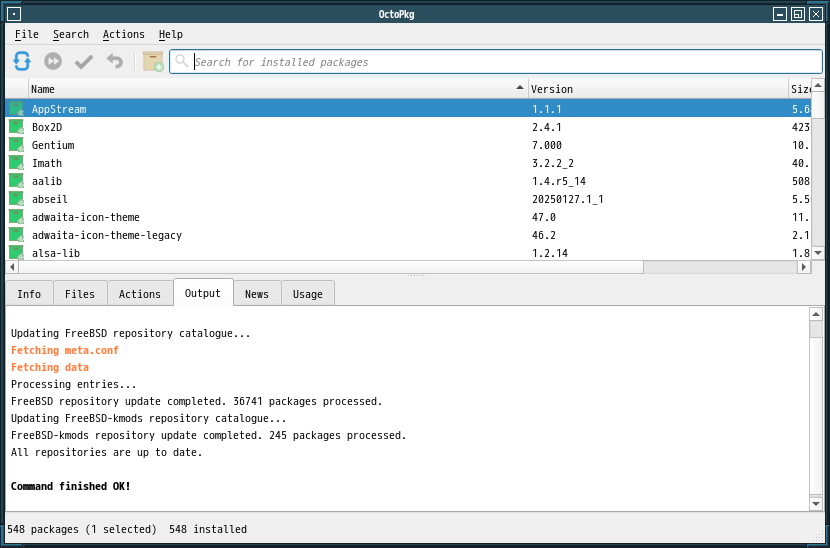Screen dimensions: 830x548
Task: Click the adwaita-icon-theme package icon
Action: pos(16,217)
